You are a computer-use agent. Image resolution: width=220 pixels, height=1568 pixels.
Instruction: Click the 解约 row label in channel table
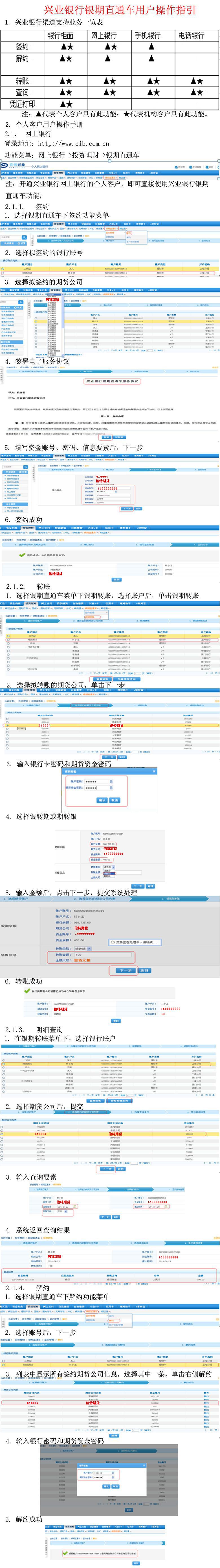(22, 59)
